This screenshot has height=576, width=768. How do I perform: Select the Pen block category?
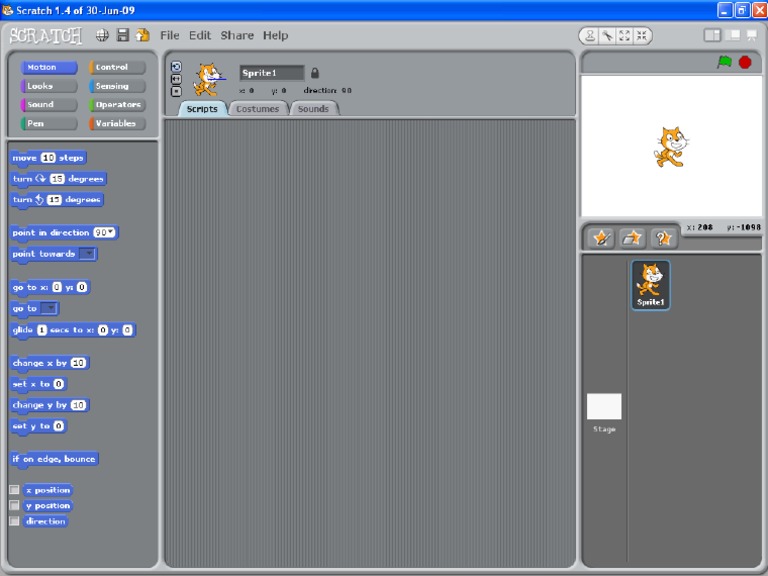(x=49, y=123)
